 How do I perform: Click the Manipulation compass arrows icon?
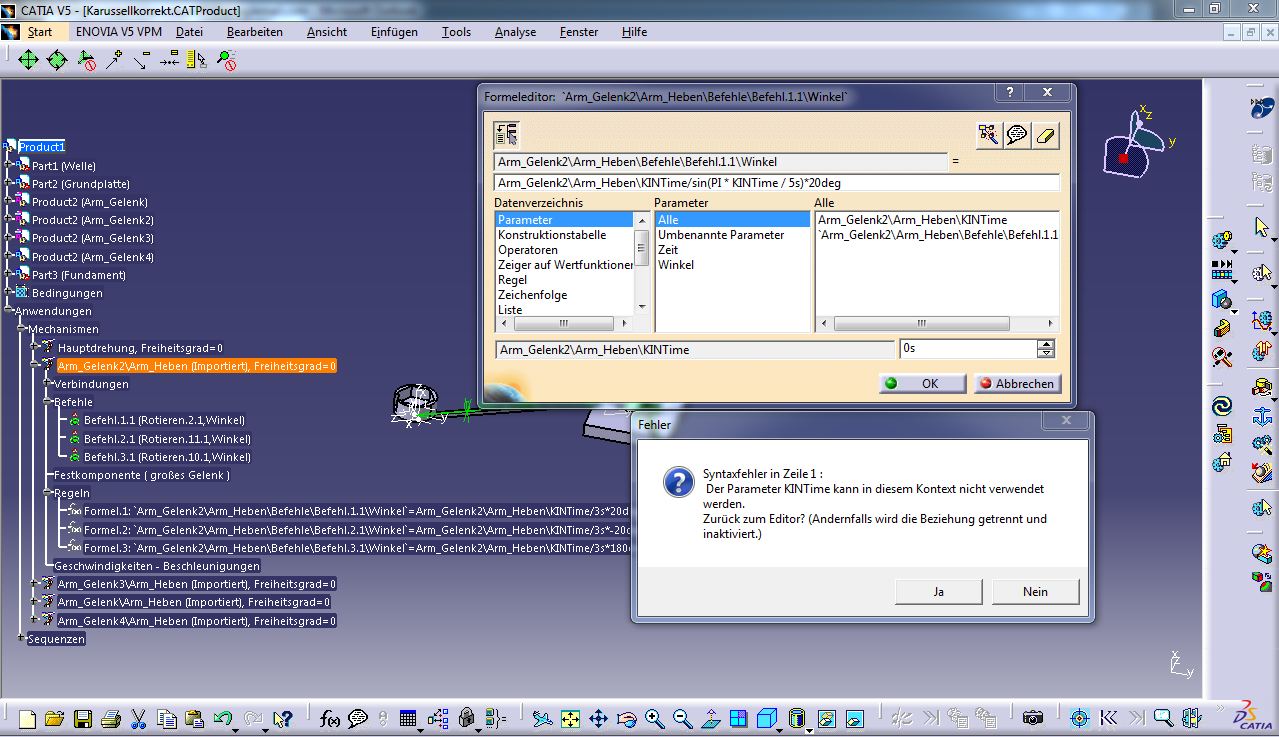[28, 60]
